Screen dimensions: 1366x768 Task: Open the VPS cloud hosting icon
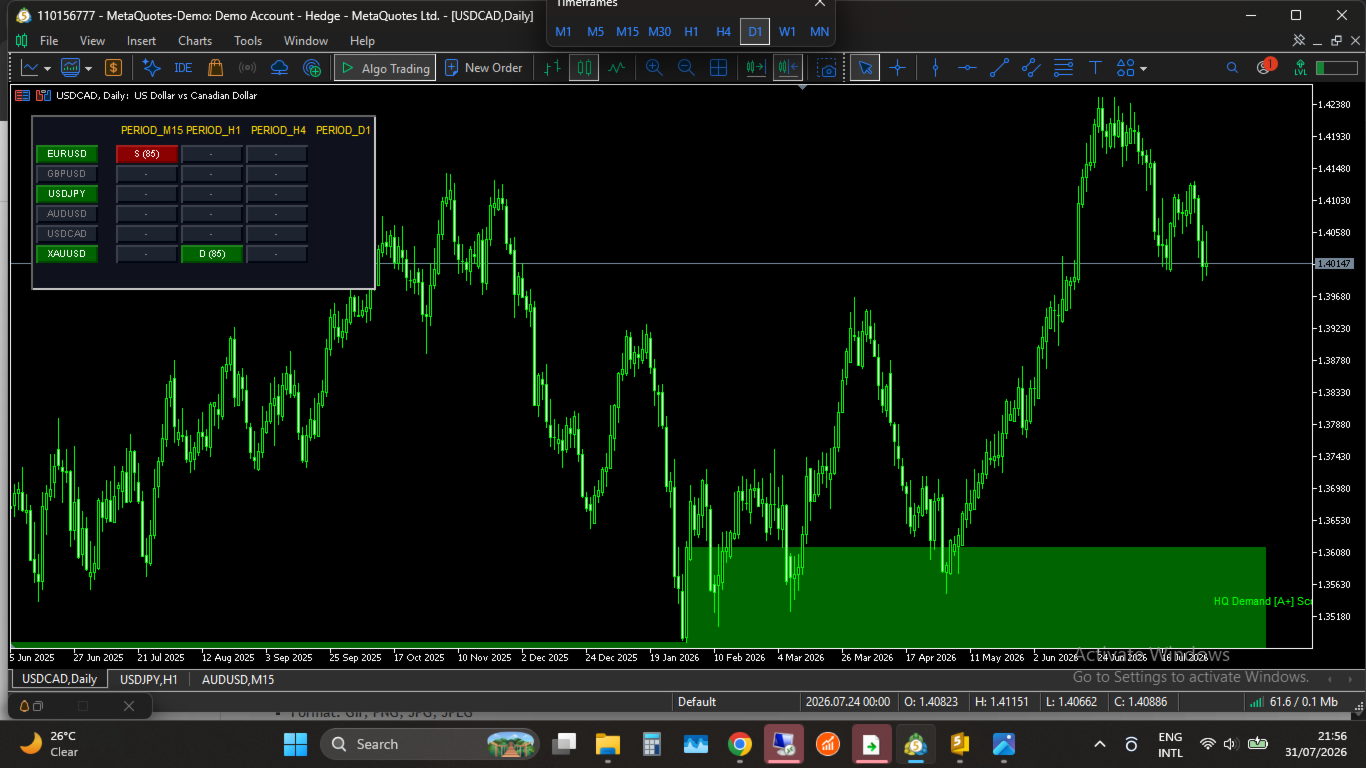[x=280, y=68]
